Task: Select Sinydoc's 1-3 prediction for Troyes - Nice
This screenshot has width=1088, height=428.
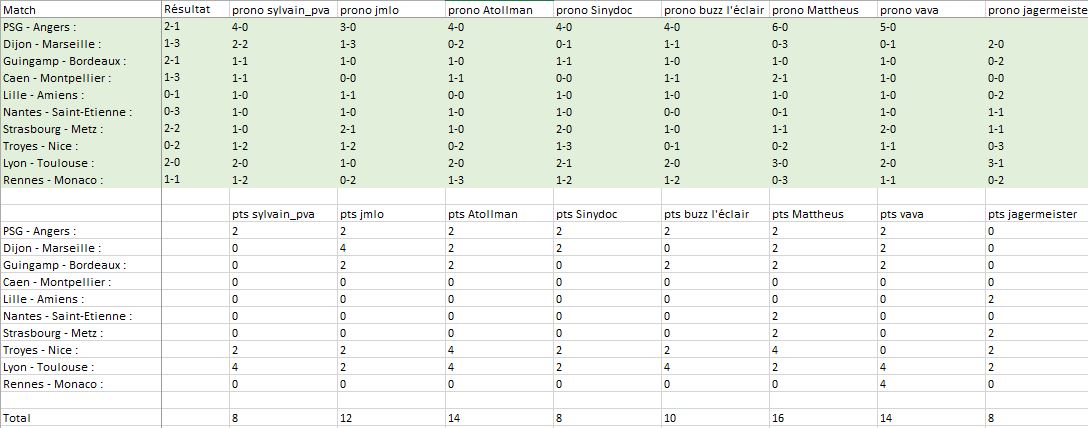Action: (607, 146)
